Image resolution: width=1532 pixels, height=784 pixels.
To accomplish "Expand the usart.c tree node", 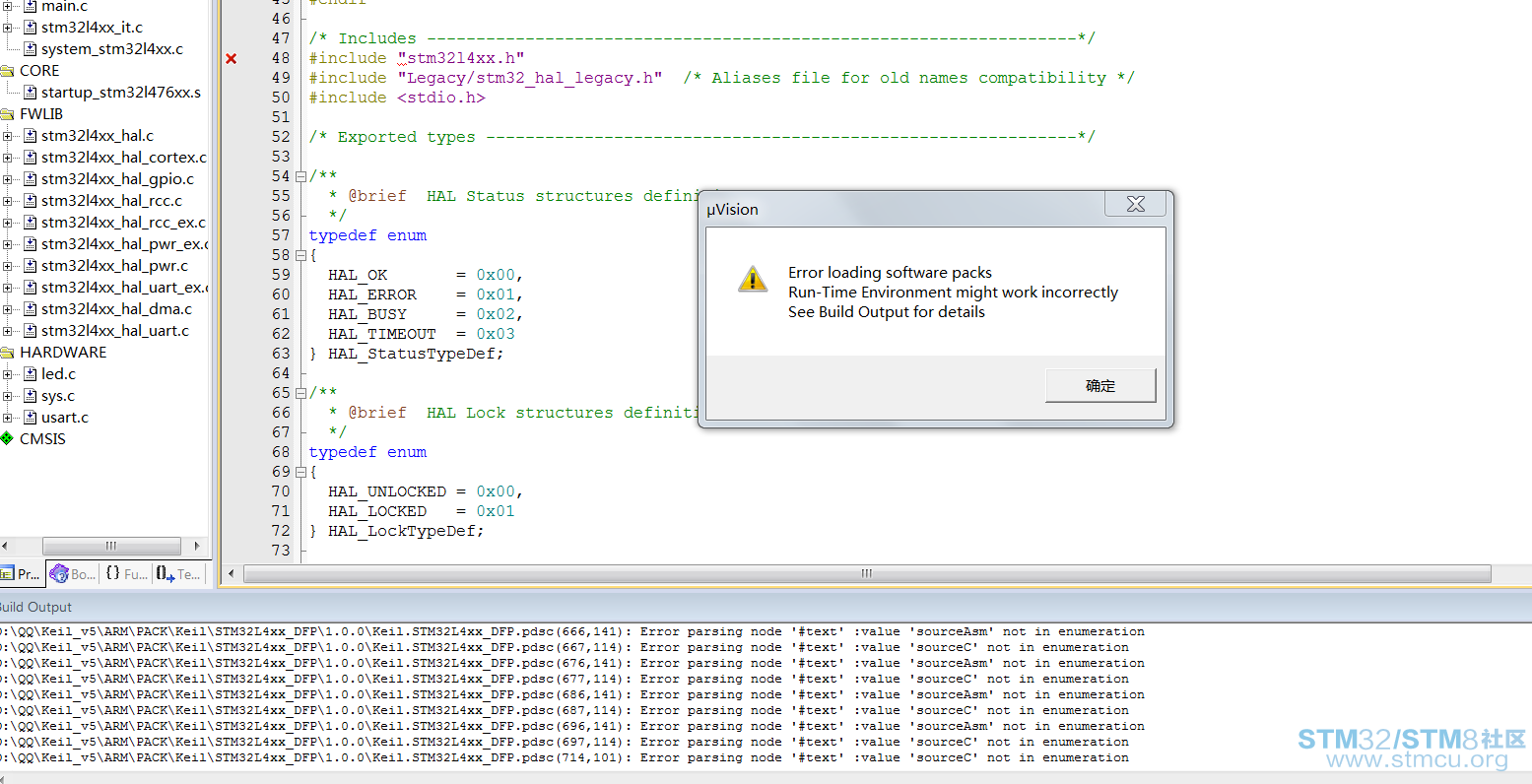I will (8, 418).
